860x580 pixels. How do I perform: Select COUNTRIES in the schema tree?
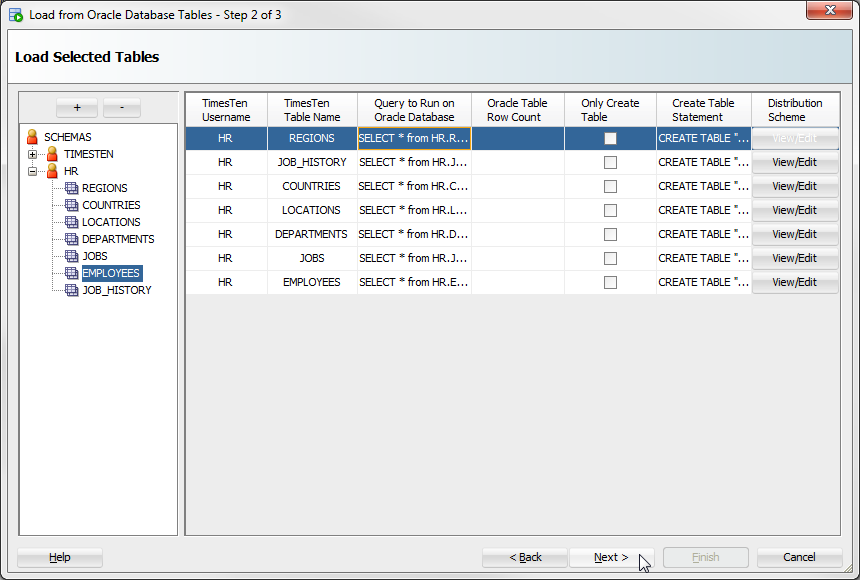coord(111,205)
